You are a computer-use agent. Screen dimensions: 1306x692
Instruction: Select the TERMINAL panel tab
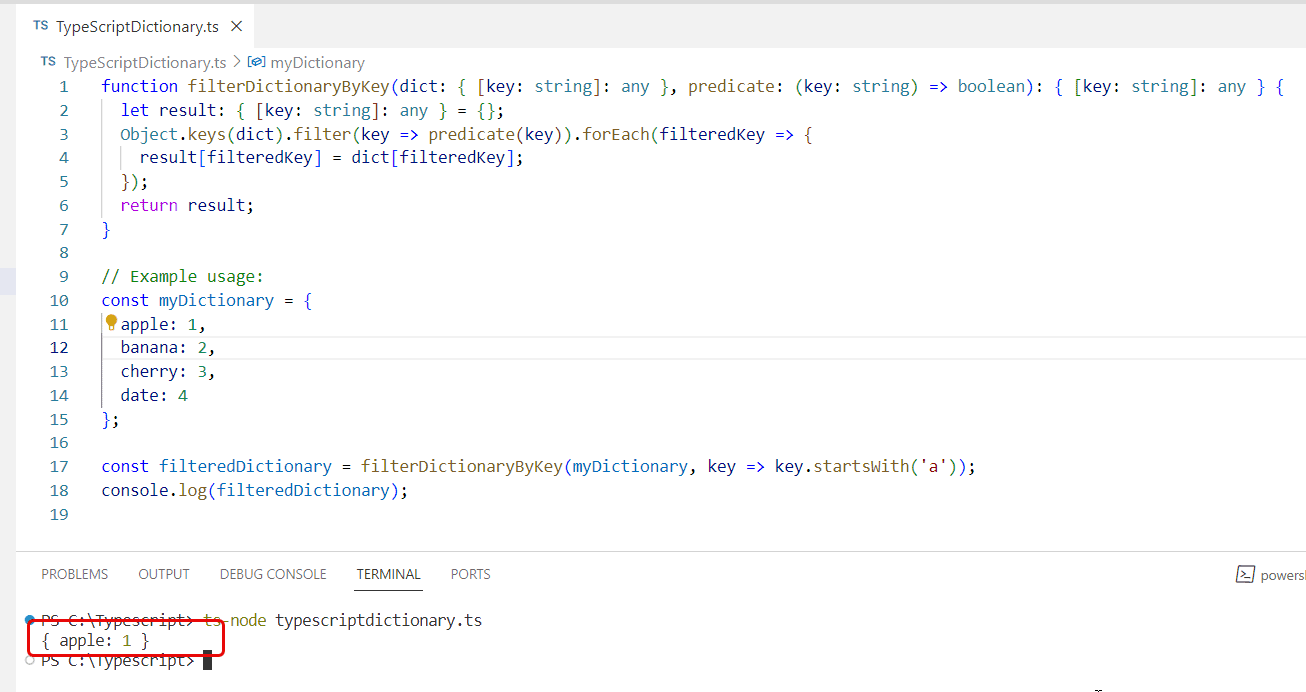(389, 574)
